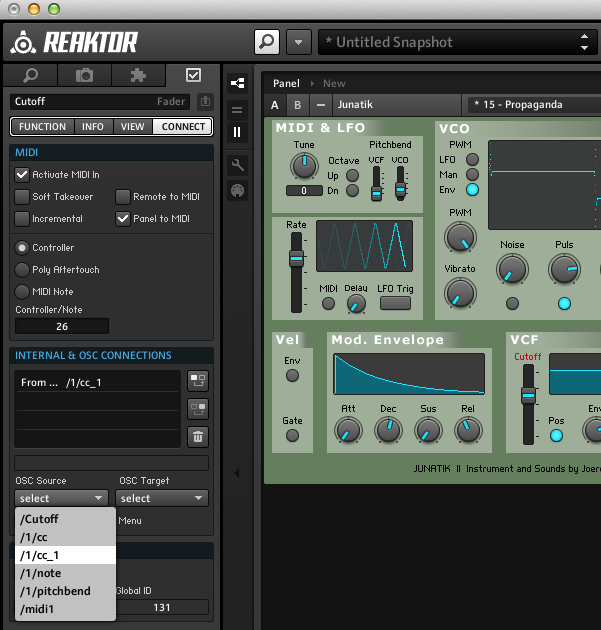Uncheck Panel to MIDI checkbox
The height and width of the screenshot is (630, 601).
[123, 219]
